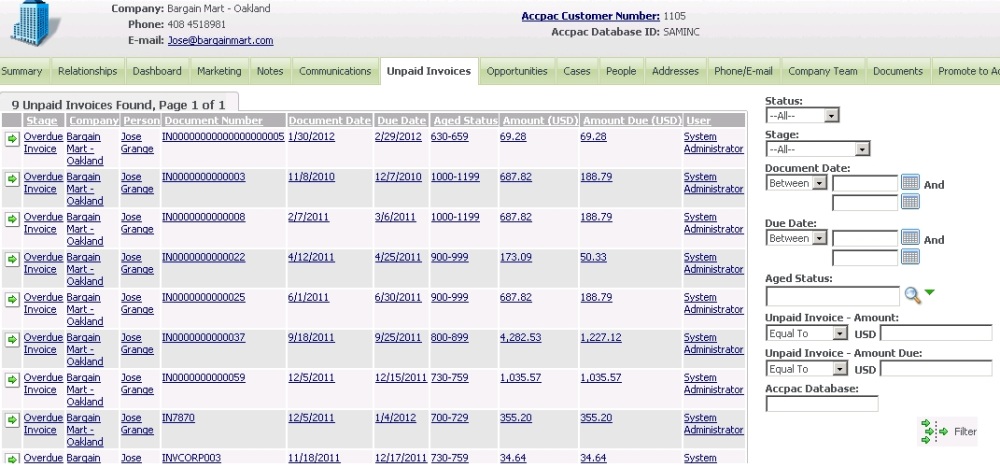
Task: Open Unpaid Invoice Amount Equal To dropdown
Action: click(x=807, y=333)
